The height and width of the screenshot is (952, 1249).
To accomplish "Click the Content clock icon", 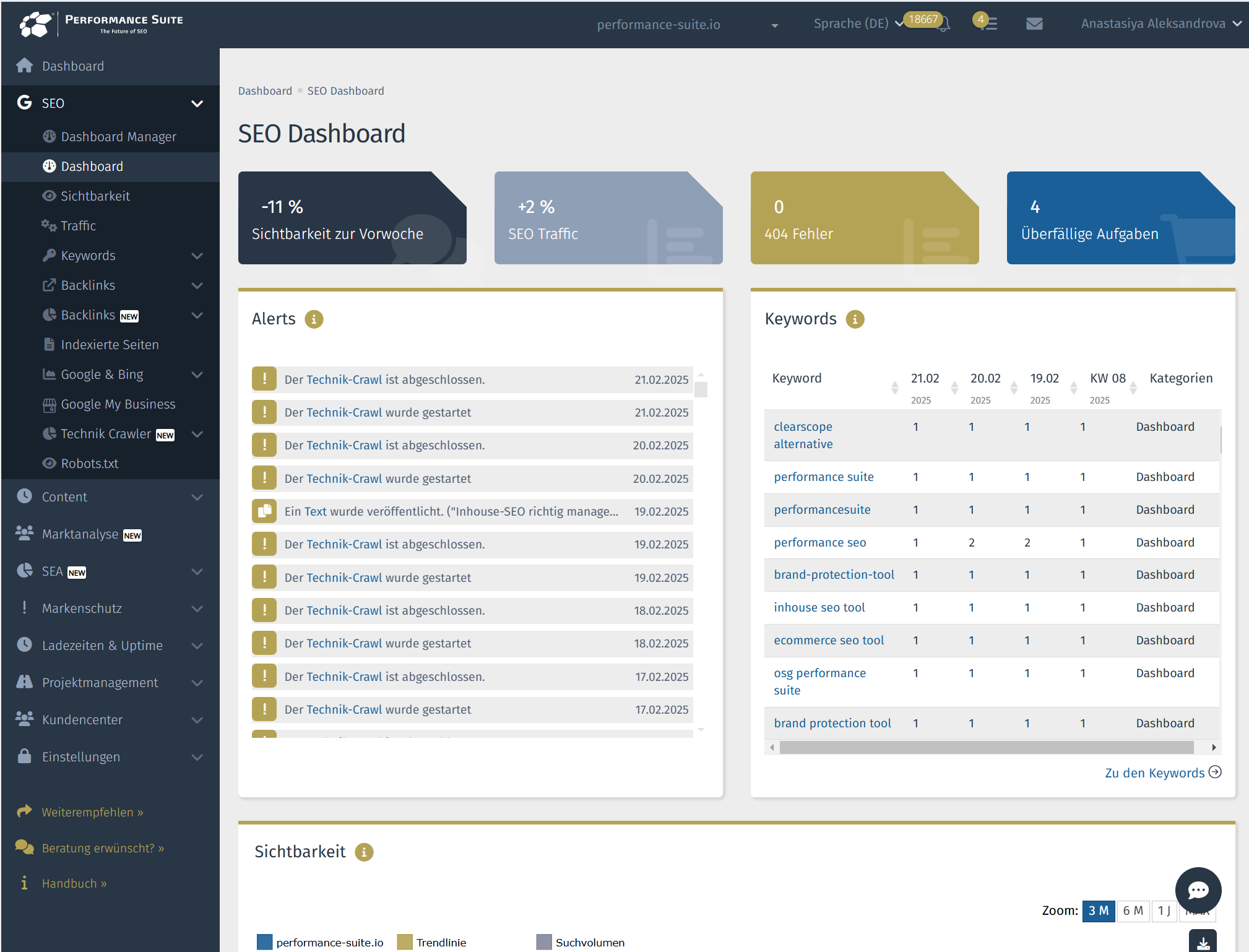I will point(24,496).
